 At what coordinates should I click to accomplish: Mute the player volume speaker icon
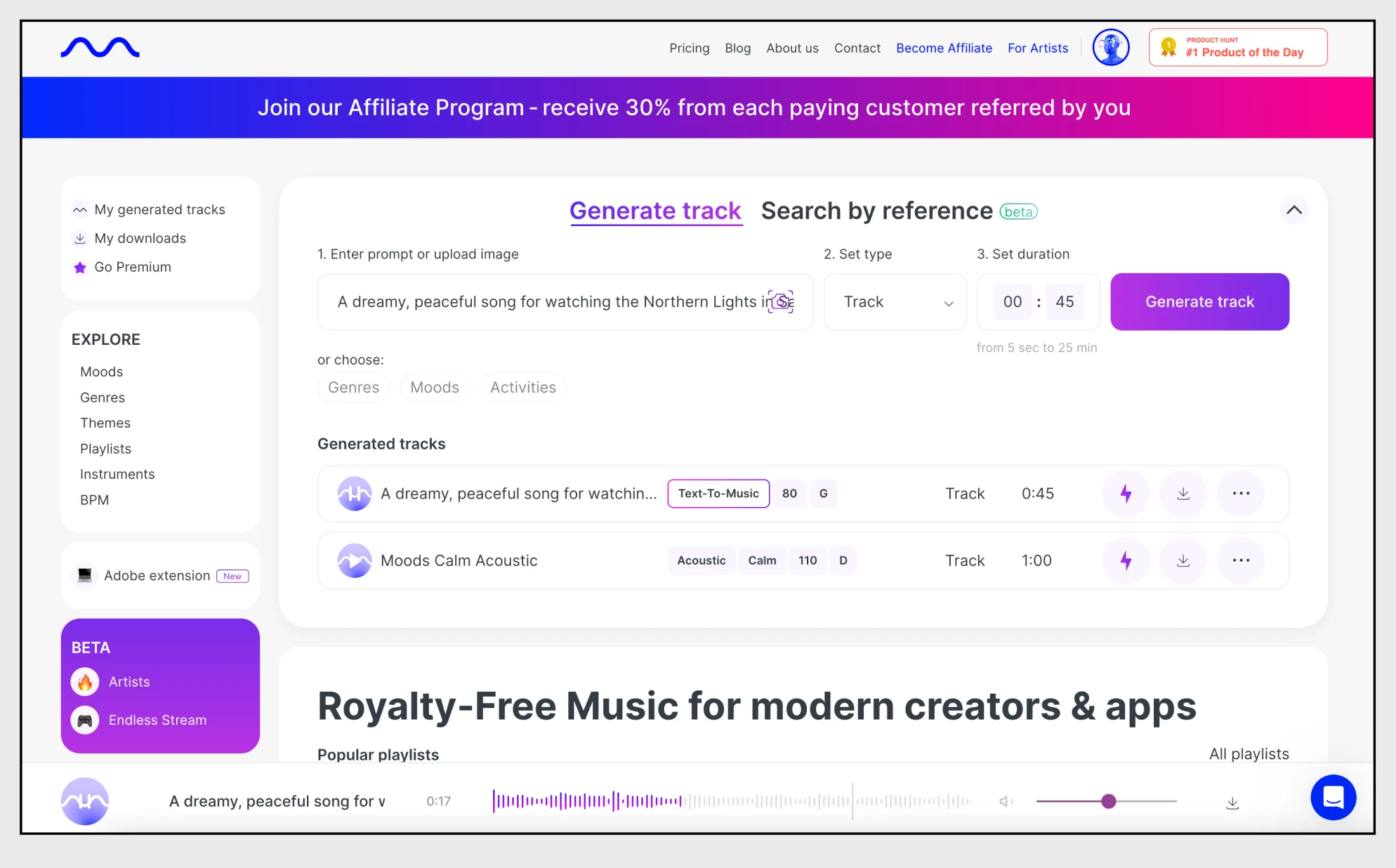(1006, 801)
